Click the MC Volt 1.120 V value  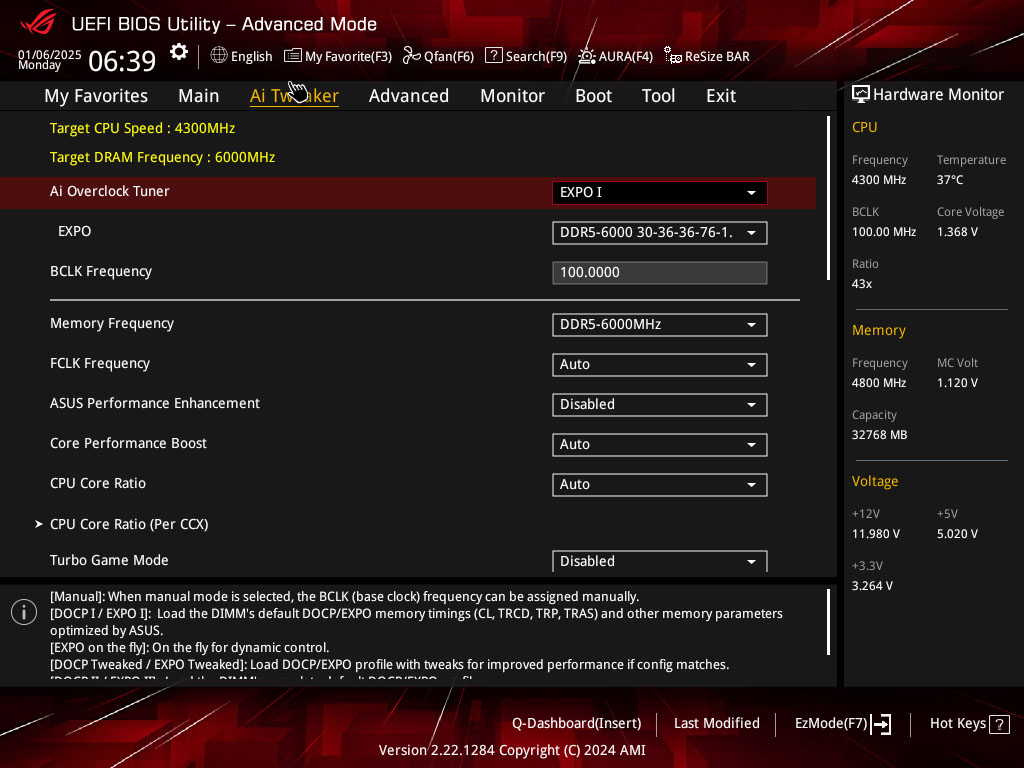957,383
